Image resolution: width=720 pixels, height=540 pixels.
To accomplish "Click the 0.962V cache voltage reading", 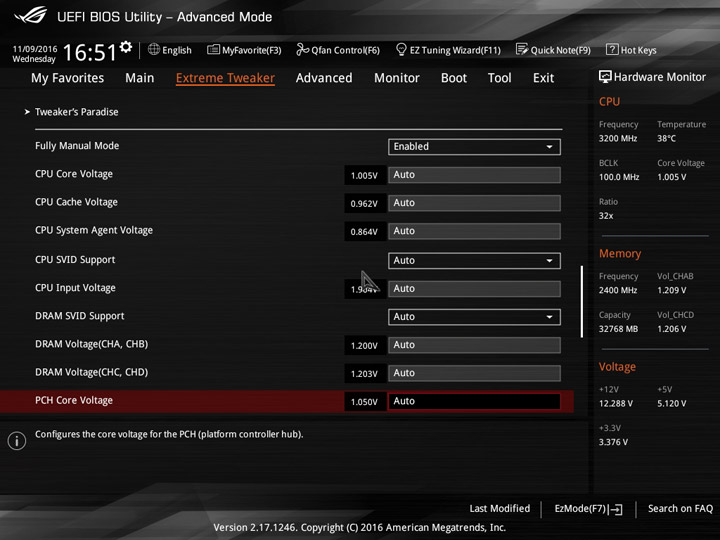I will pyautogui.click(x=365, y=203).
